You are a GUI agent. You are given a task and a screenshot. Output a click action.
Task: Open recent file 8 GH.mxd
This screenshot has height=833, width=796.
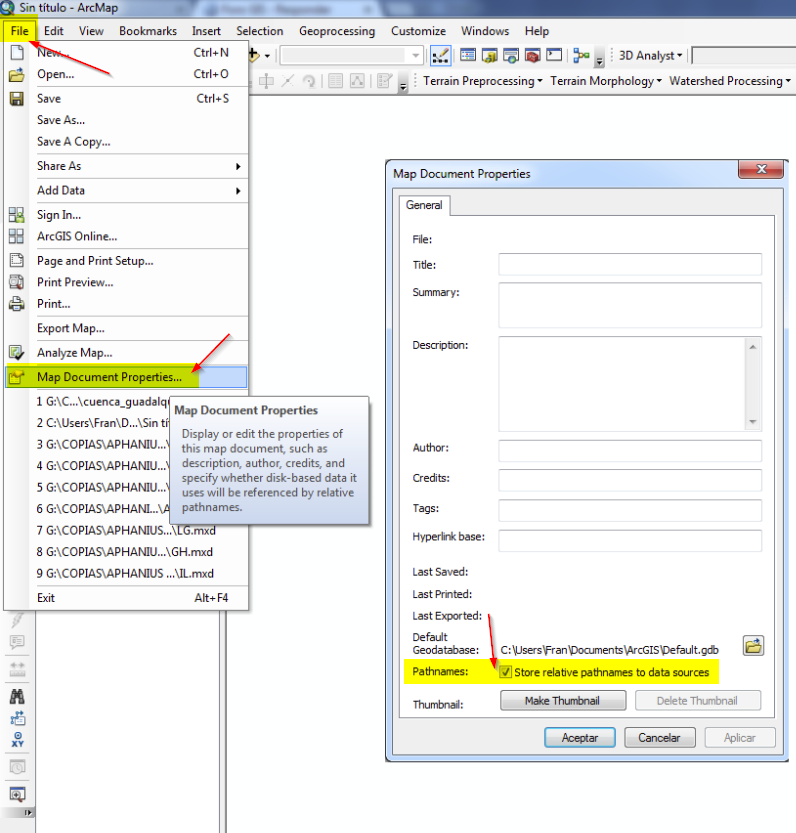pos(126,552)
